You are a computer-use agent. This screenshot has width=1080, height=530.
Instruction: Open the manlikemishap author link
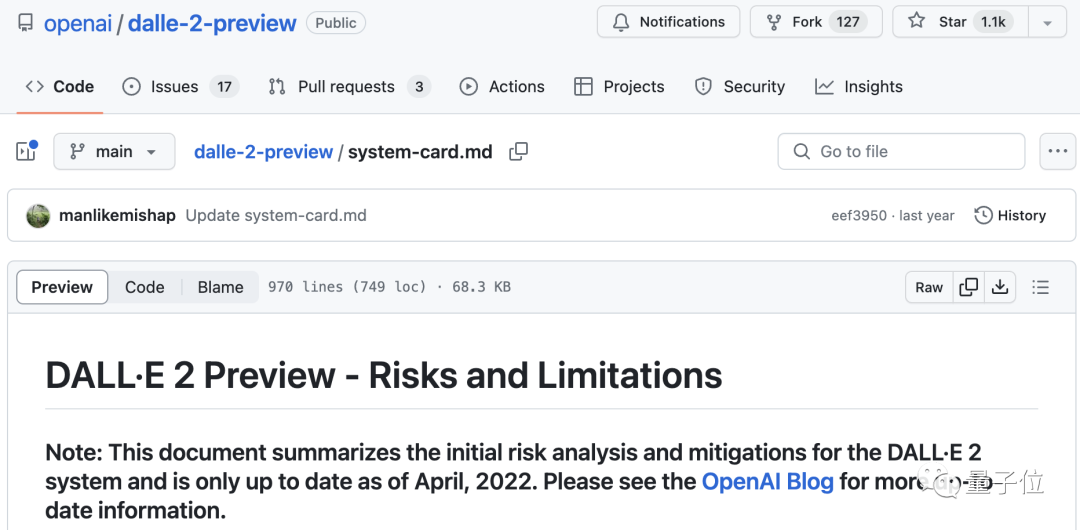117,216
